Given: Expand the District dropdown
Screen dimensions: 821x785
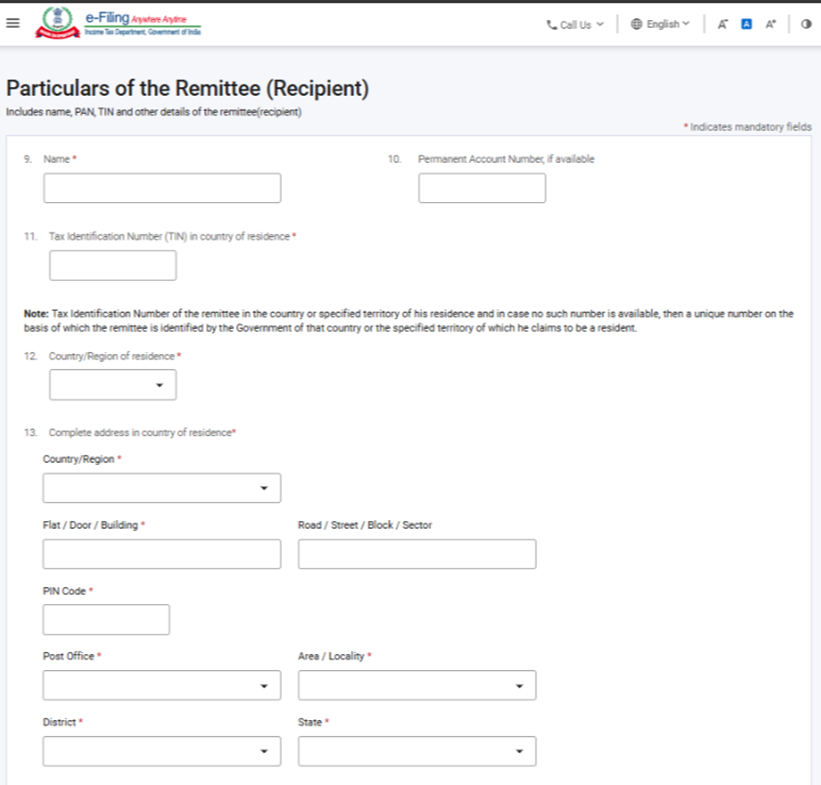Looking at the screenshot, I should (x=162, y=751).
